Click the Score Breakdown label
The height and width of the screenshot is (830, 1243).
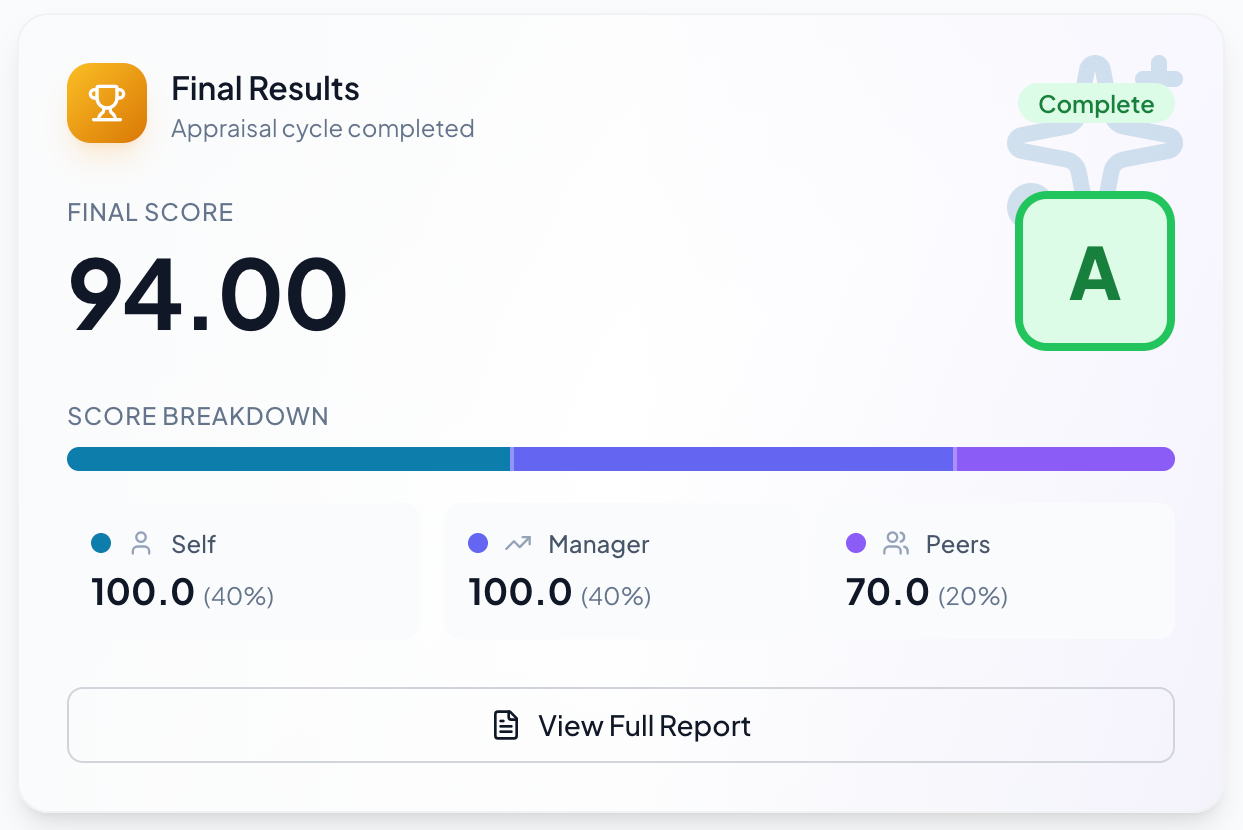(198, 416)
